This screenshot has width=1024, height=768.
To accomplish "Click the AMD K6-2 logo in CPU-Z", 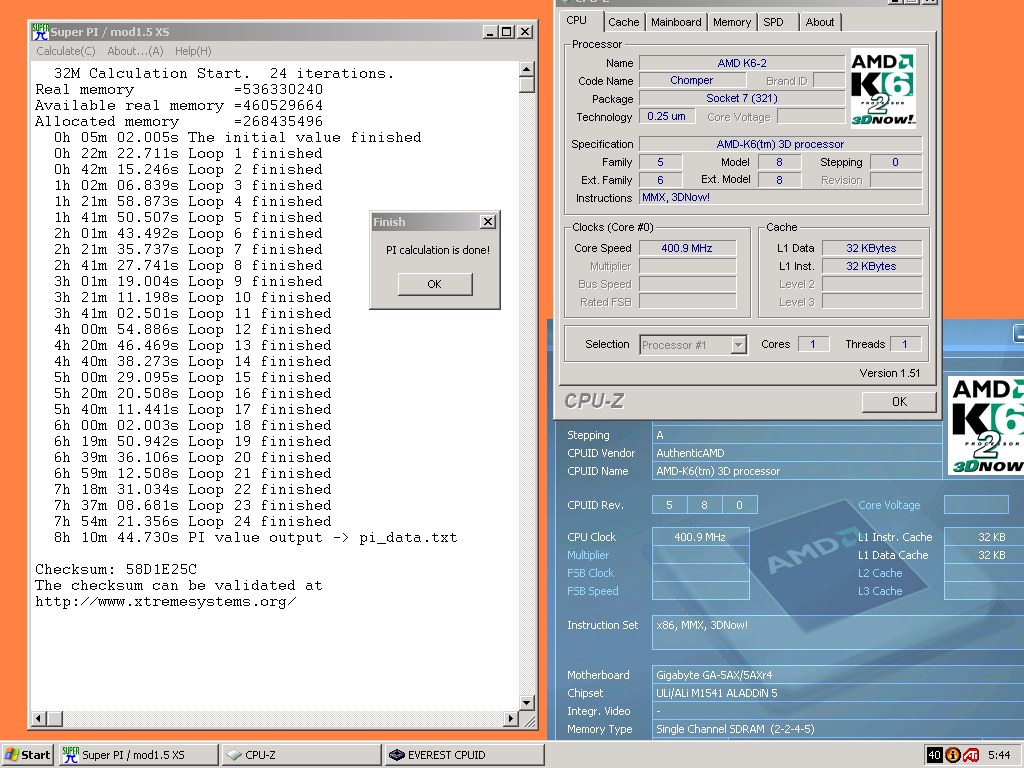I will point(883,88).
